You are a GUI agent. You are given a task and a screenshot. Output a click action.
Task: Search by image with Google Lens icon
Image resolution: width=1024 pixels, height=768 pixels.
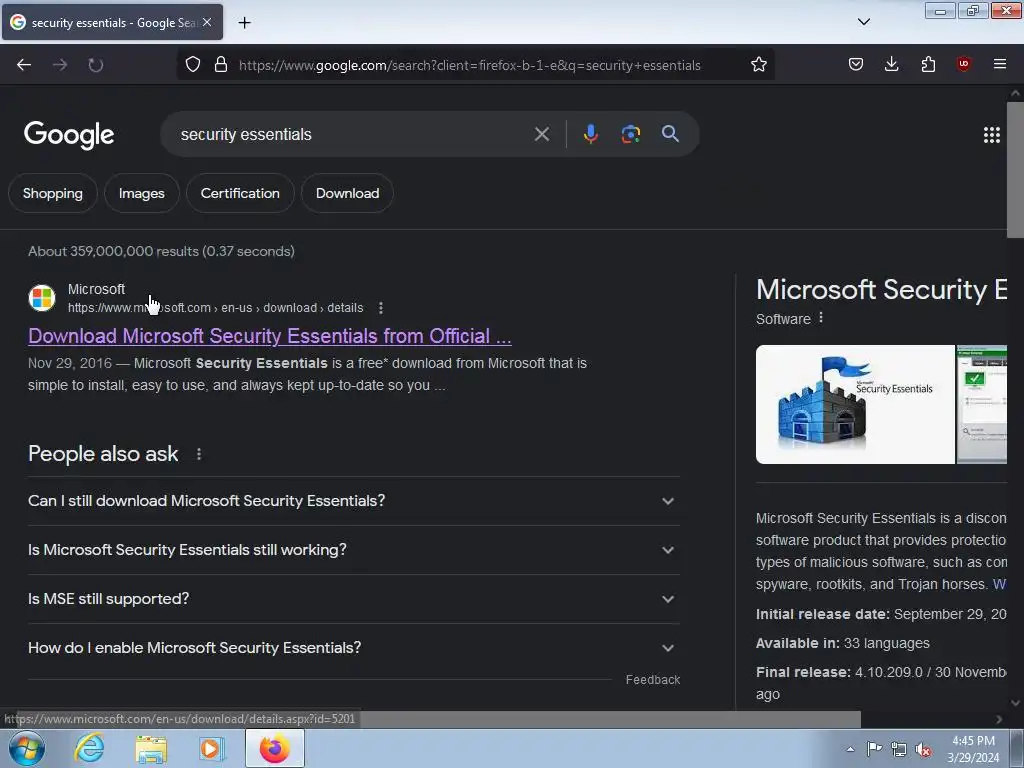coord(630,134)
